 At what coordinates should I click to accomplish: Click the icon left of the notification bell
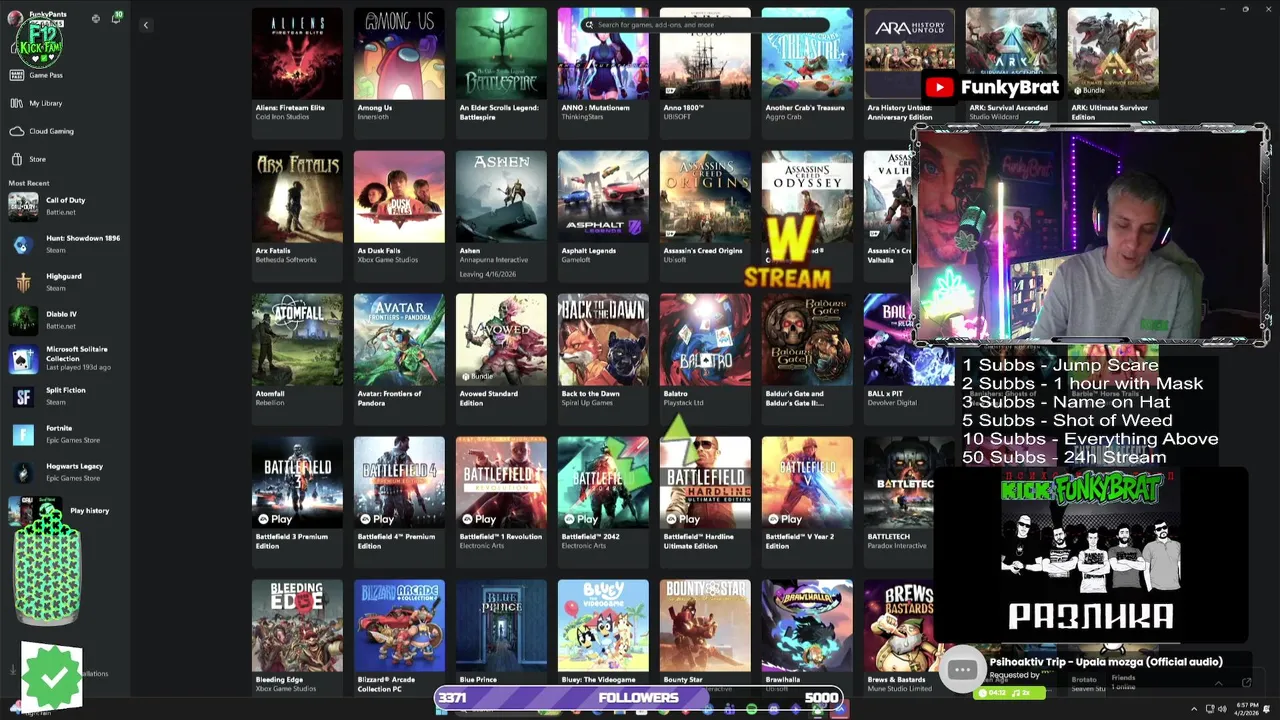(96, 18)
